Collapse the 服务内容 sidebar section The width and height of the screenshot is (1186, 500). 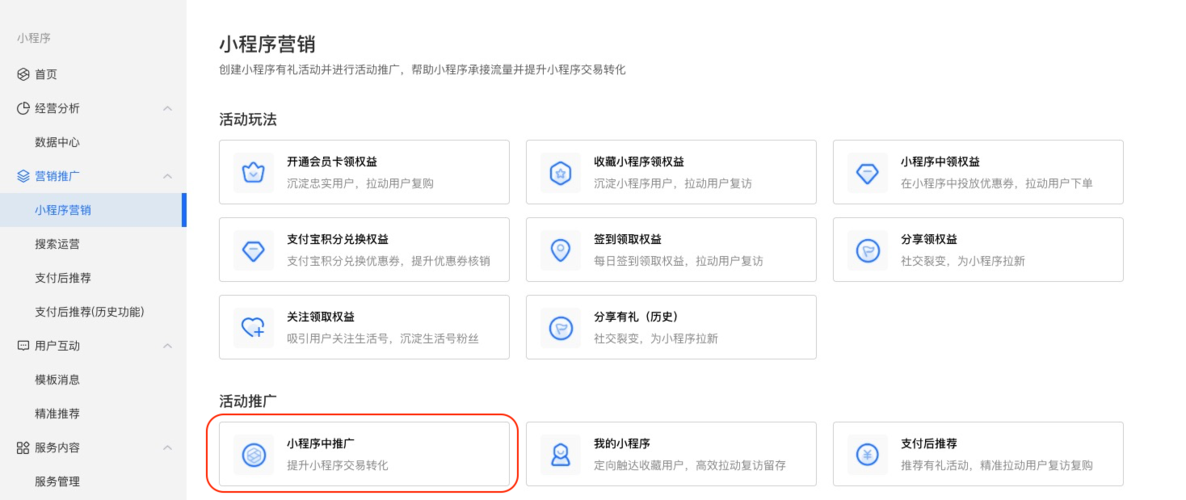click(x=167, y=448)
